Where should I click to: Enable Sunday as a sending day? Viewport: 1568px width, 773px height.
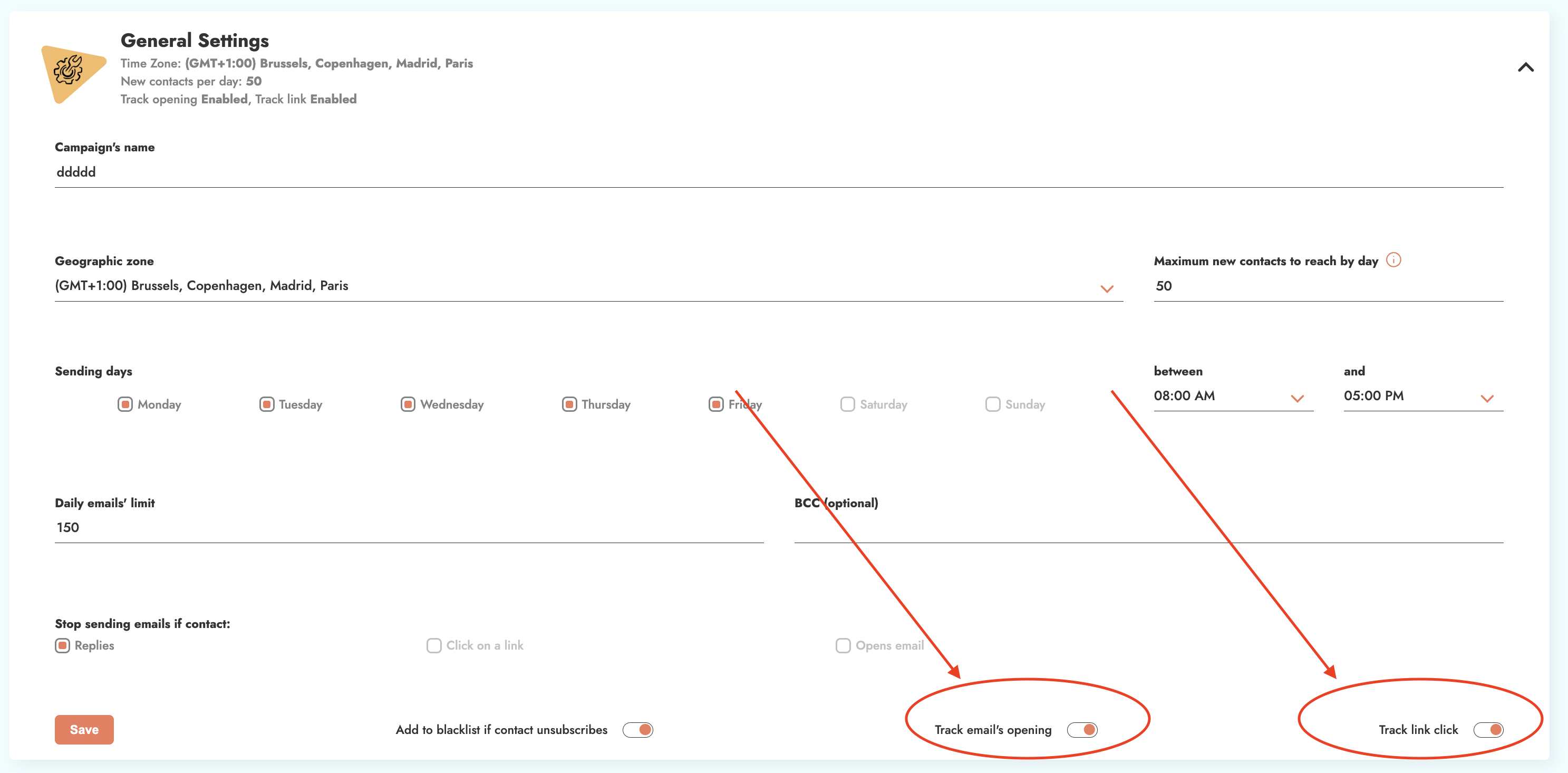pyautogui.click(x=992, y=404)
